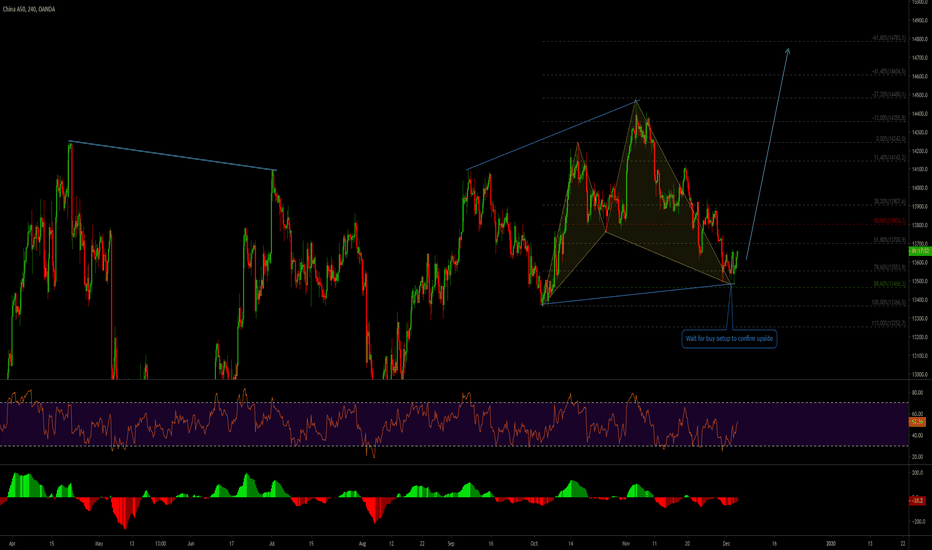Select the descending trend line above April-July highs

coord(172,156)
